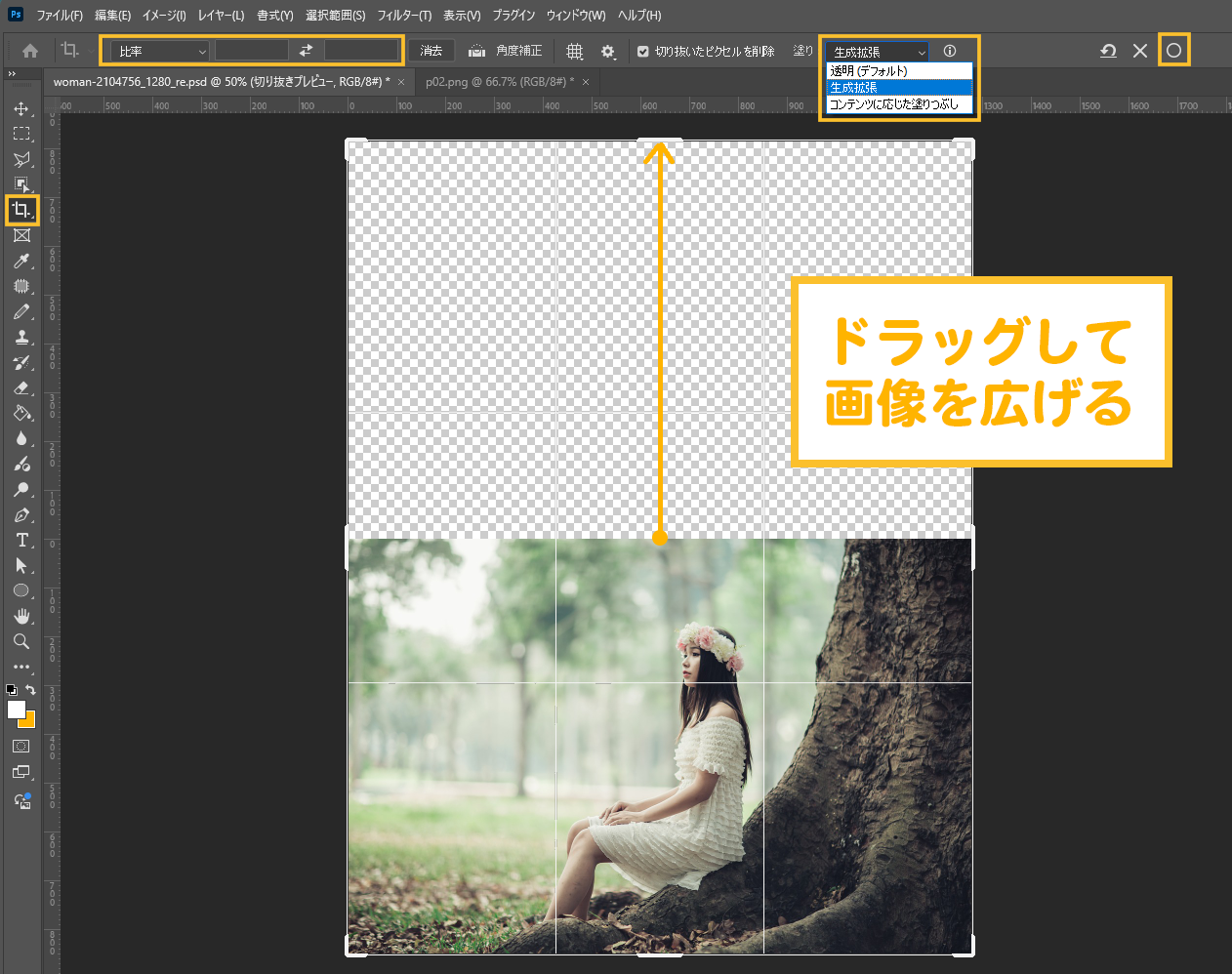The image size is (1232, 974).
Task: Open additional crop options gear
Action: coord(608,51)
